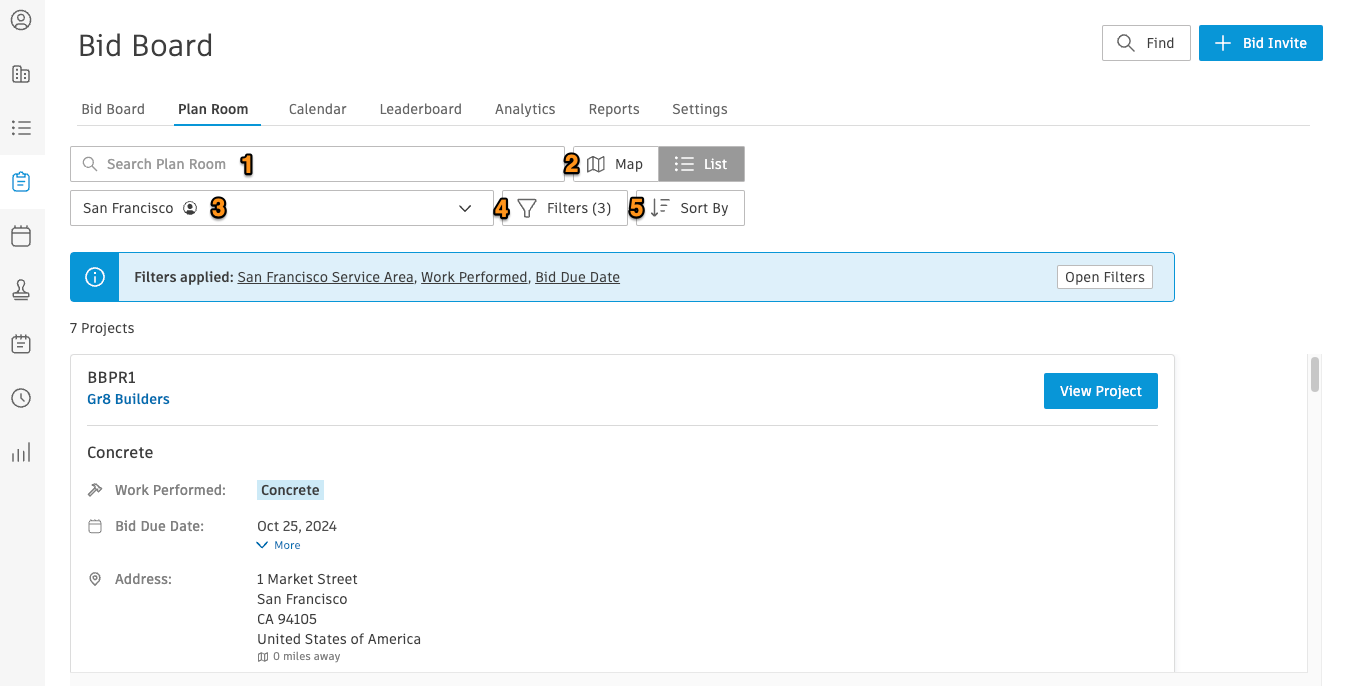Select the bar chart analytics sidebar icon
Viewport: 1346px width, 686px height.
click(21, 452)
